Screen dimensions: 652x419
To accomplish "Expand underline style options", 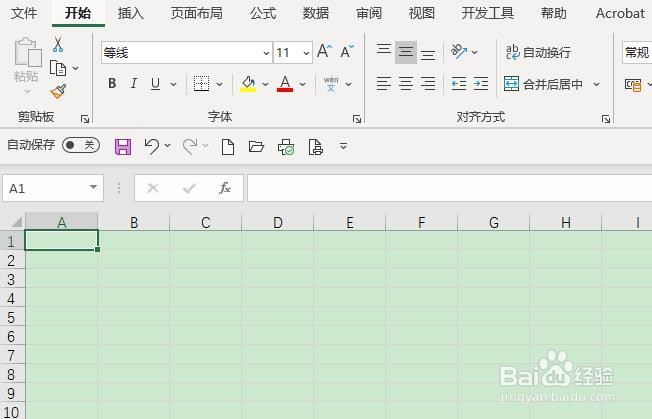I will tap(173, 84).
